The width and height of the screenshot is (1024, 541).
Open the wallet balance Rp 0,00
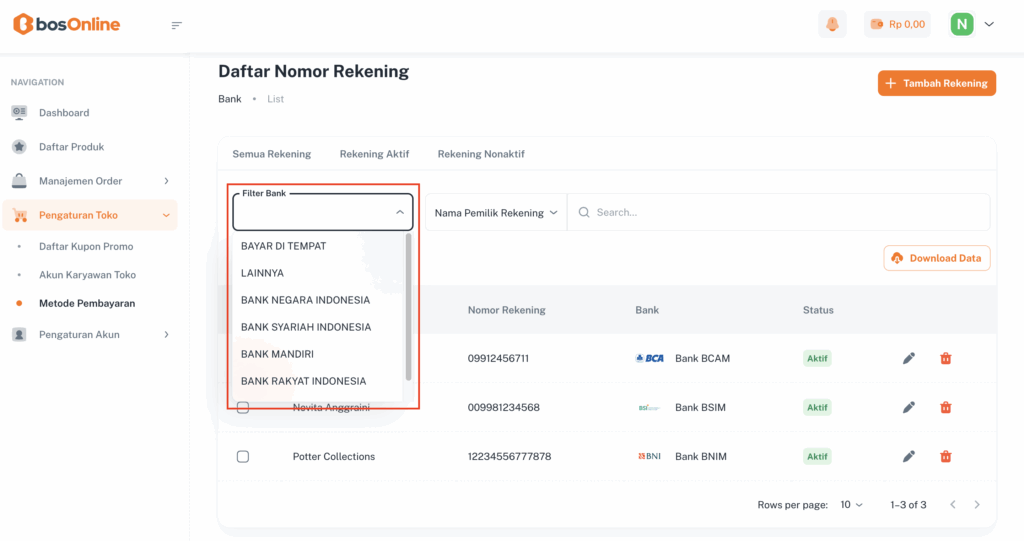tap(897, 24)
